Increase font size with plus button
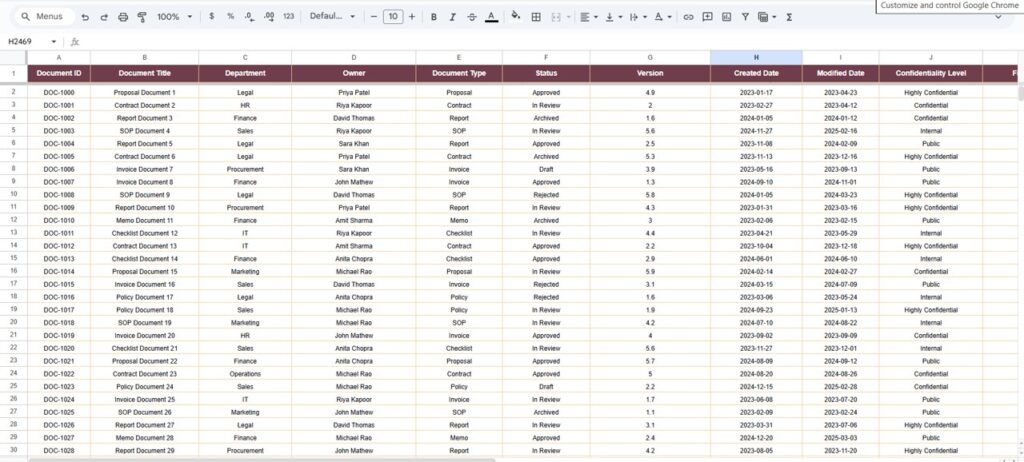This screenshot has height=462, width=1024. (411, 17)
